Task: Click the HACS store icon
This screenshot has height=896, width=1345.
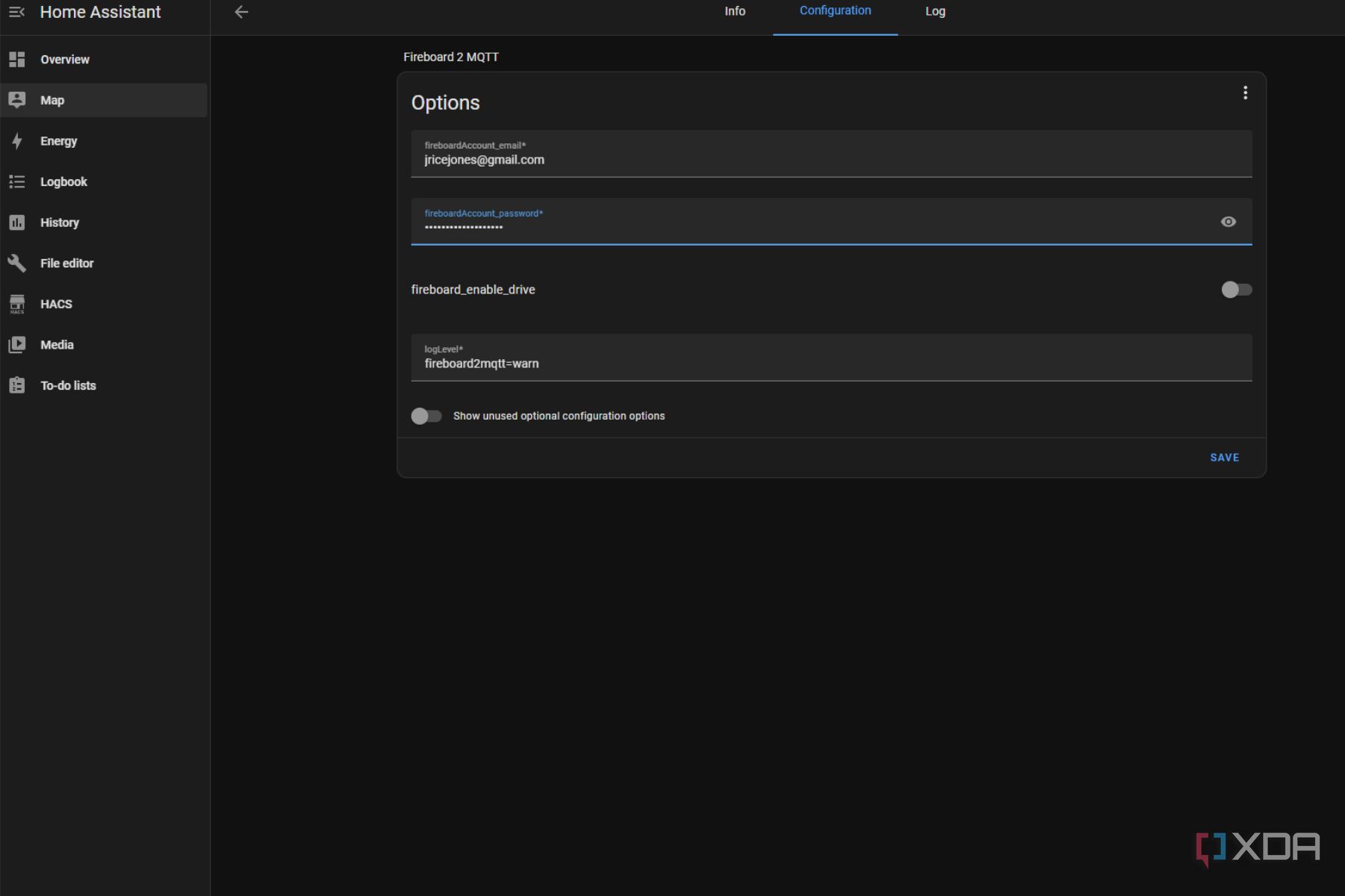Action: coord(16,304)
